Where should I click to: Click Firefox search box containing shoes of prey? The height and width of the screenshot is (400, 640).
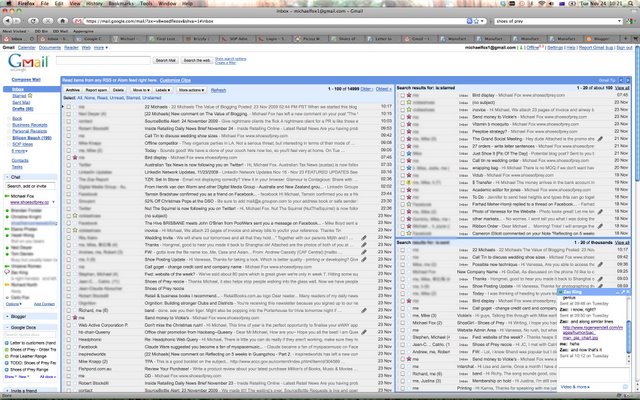558,21
